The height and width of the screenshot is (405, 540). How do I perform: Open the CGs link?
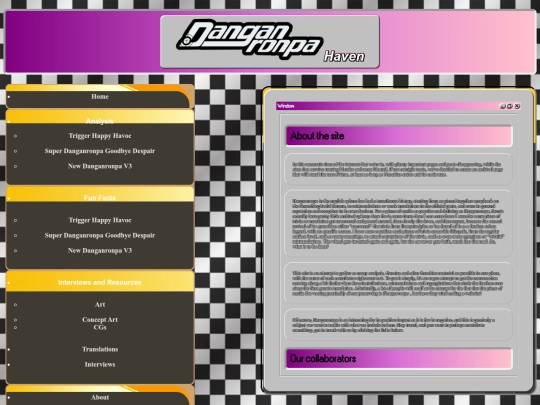100,327
